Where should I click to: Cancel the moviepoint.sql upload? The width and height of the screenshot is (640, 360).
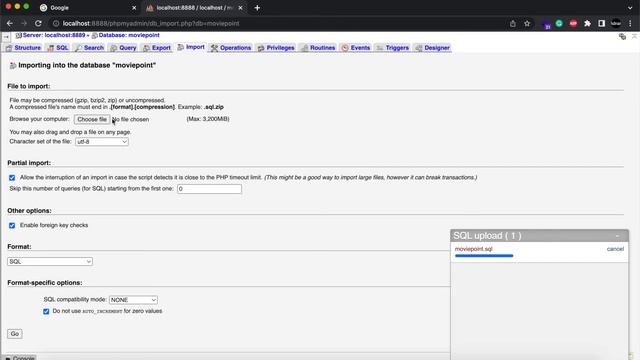coord(615,249)
